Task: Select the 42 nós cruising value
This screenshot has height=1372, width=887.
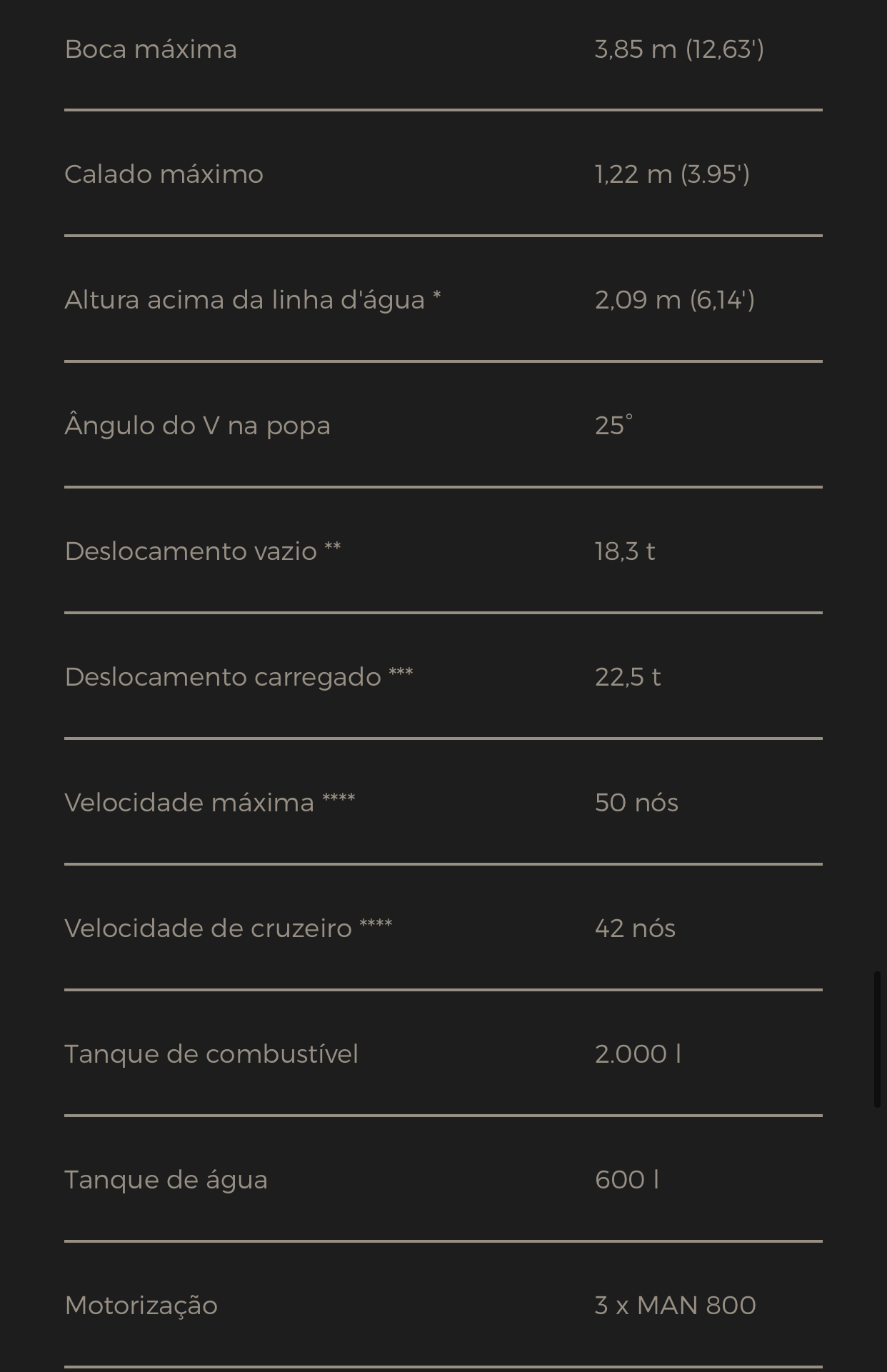Action: click(635, 928)
